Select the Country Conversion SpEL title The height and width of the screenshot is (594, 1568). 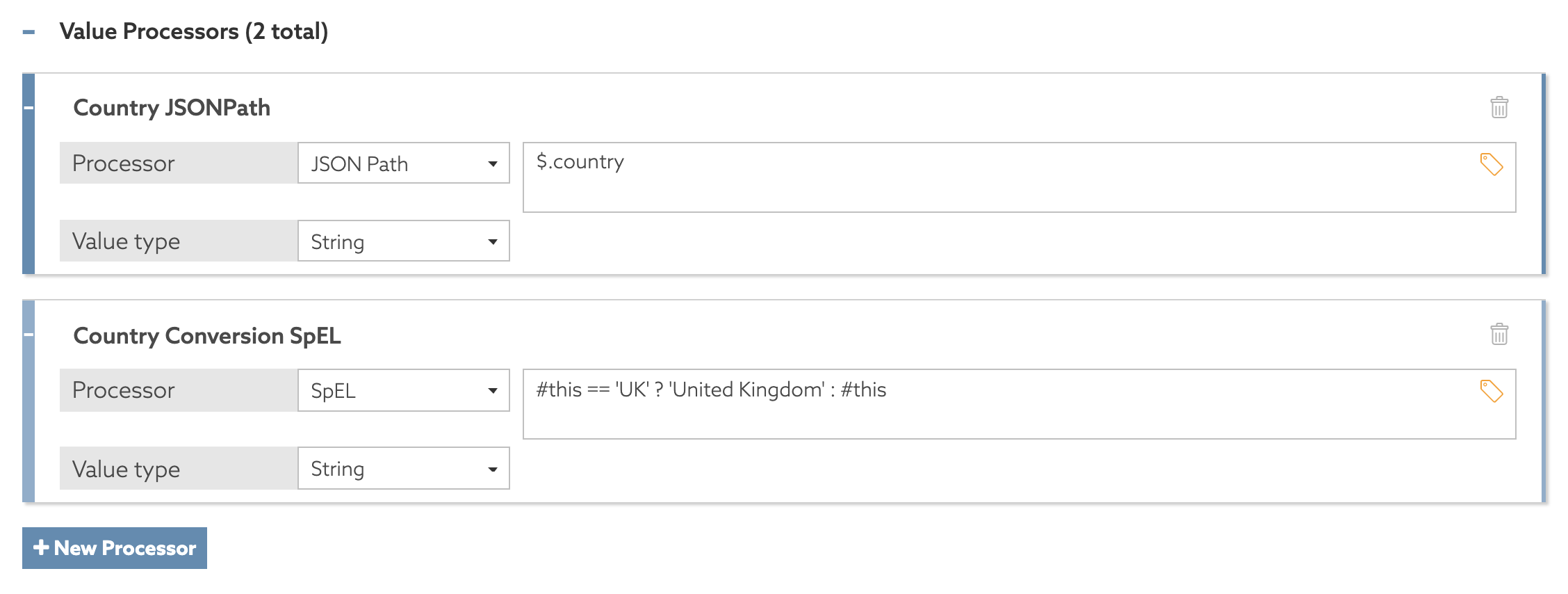[x=206, y=335]
